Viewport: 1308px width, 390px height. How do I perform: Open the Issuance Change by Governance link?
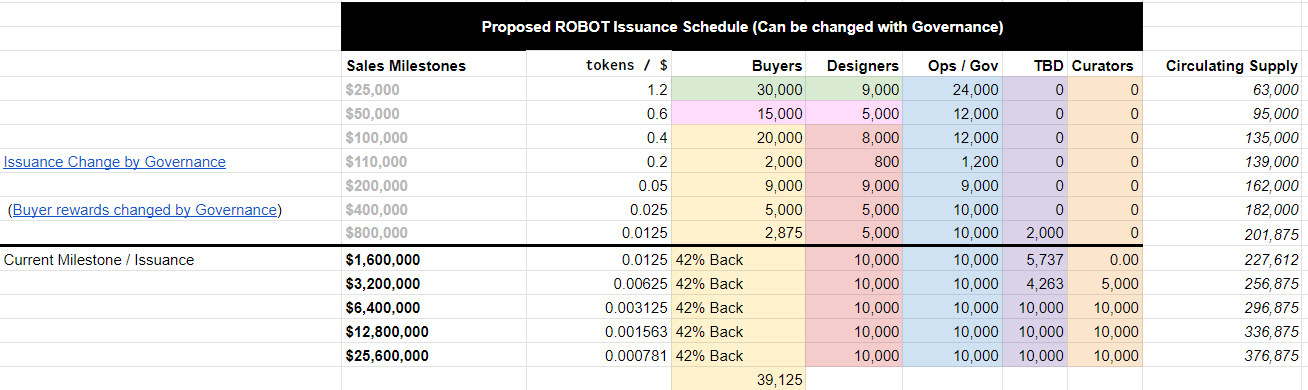tap(114, 162)
